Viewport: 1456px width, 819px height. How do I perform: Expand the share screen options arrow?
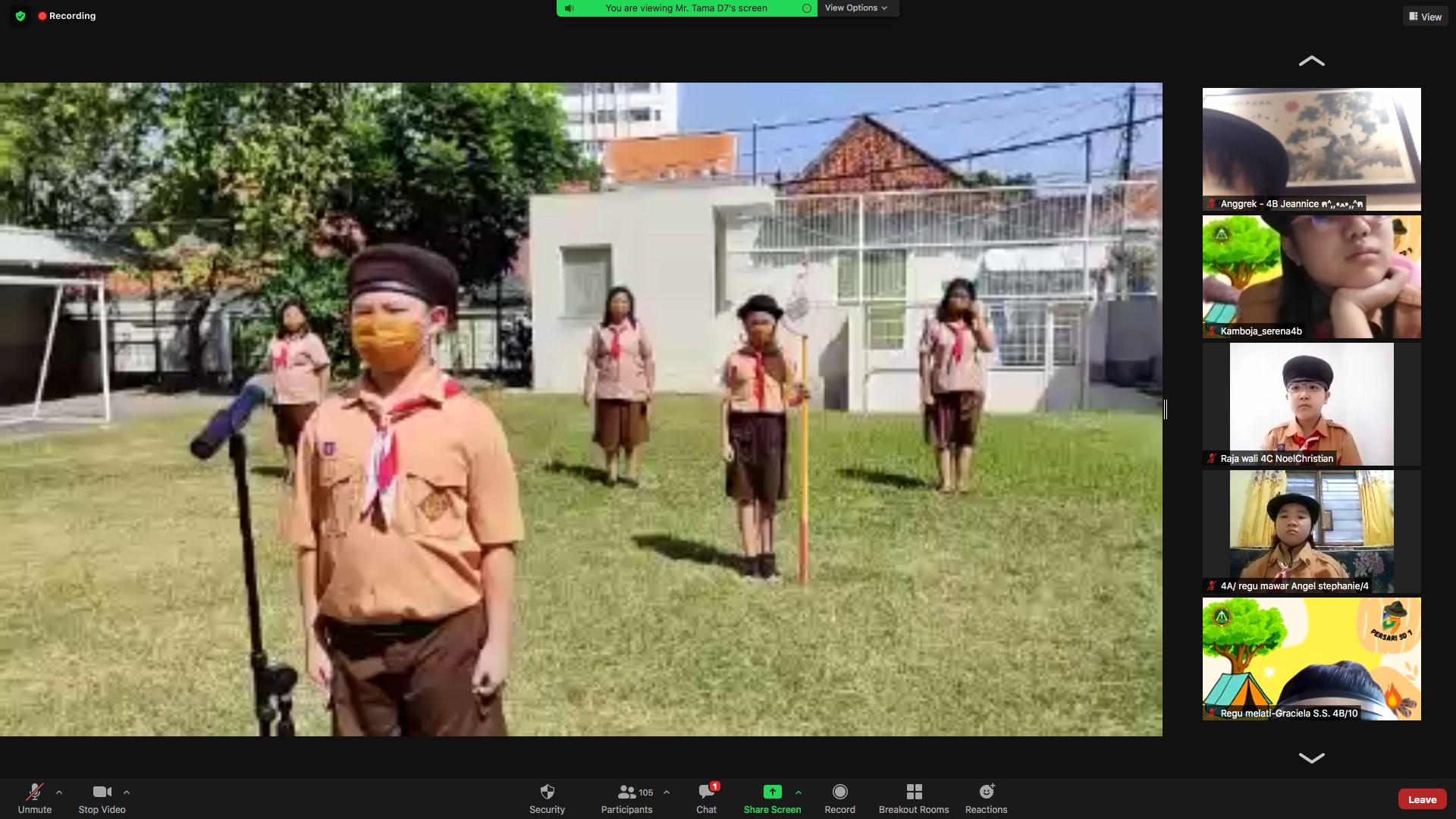click(x=799, y=792)
